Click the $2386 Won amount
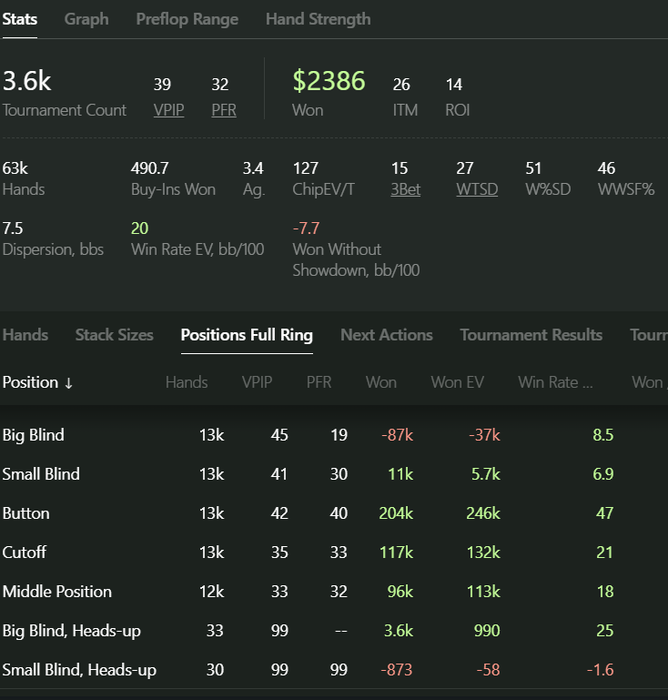668x700 pixels. click(x=329, y=82)
